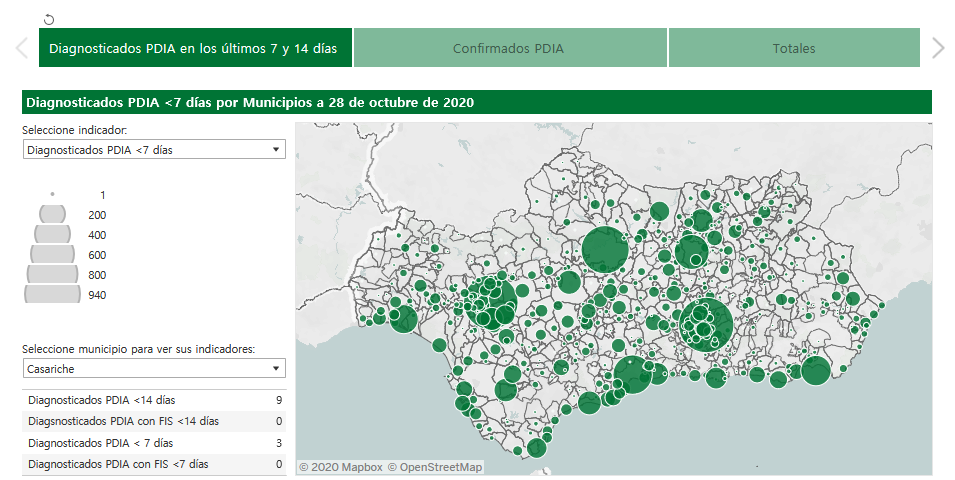The height and width of the screenshot is (480, 955).
Task: Click the smallest legend dot labeled 1
Action: pyautogui.click(x=52, y=194)
